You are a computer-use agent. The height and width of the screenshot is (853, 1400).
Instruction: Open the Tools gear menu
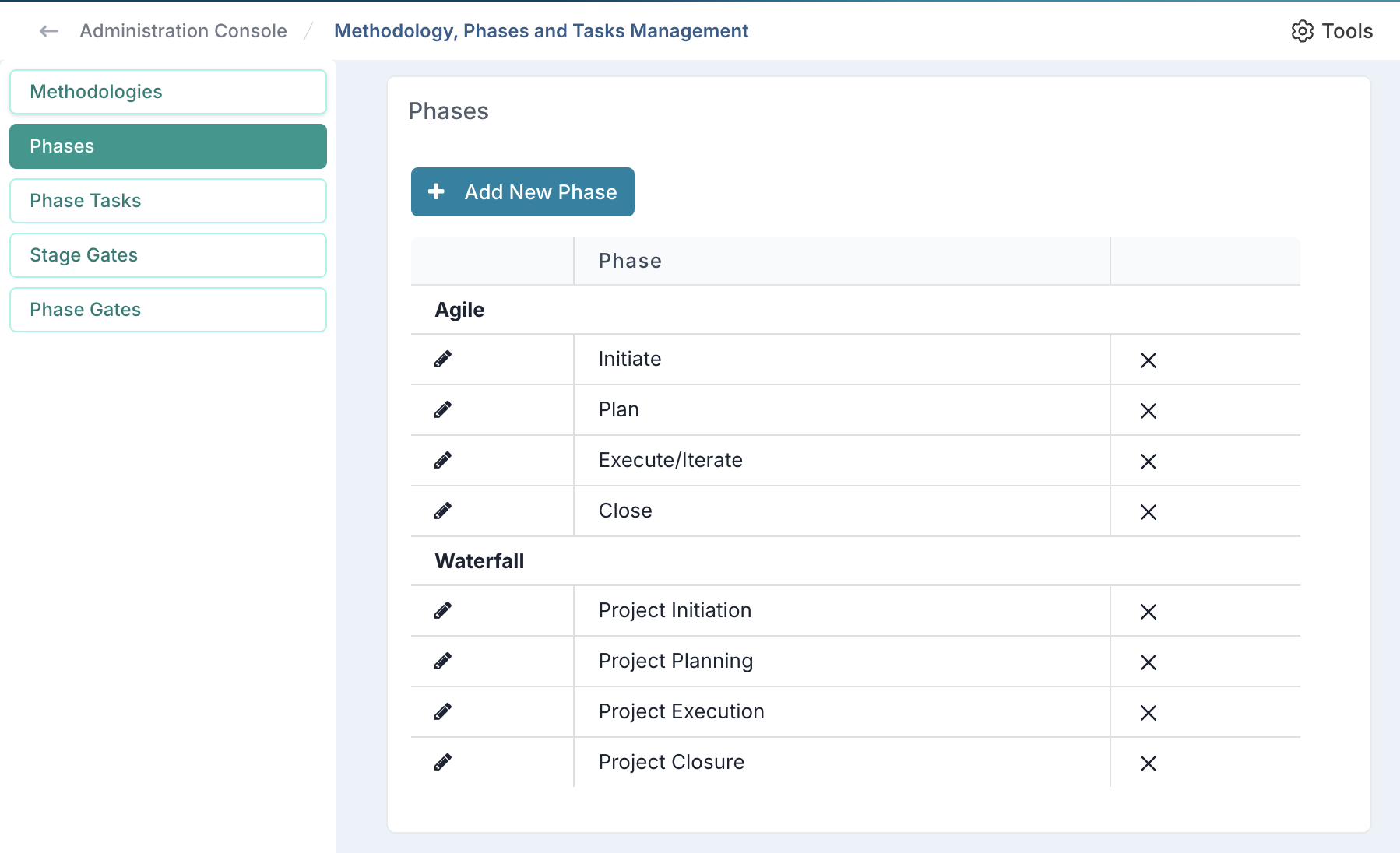[x=1331, y=31]
